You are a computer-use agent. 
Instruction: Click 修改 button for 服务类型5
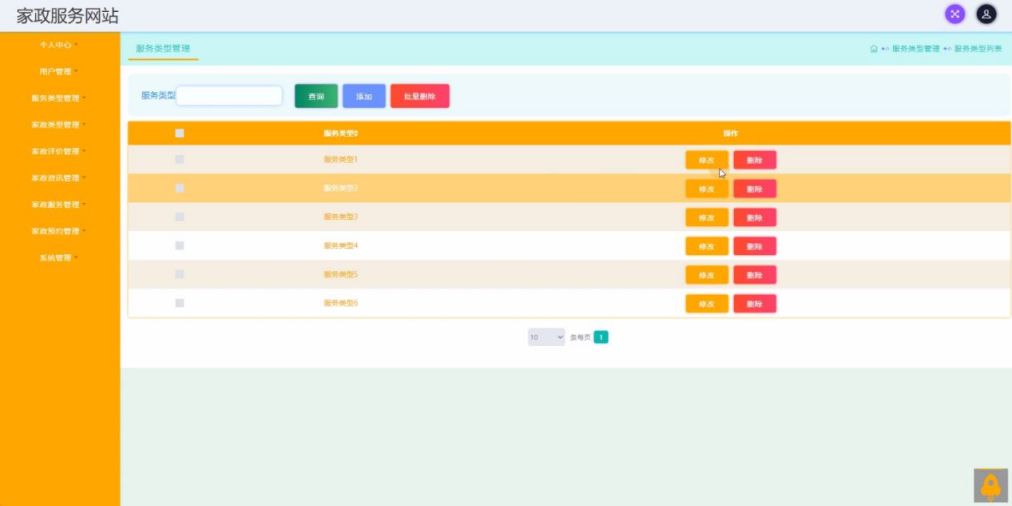[707, 275]
